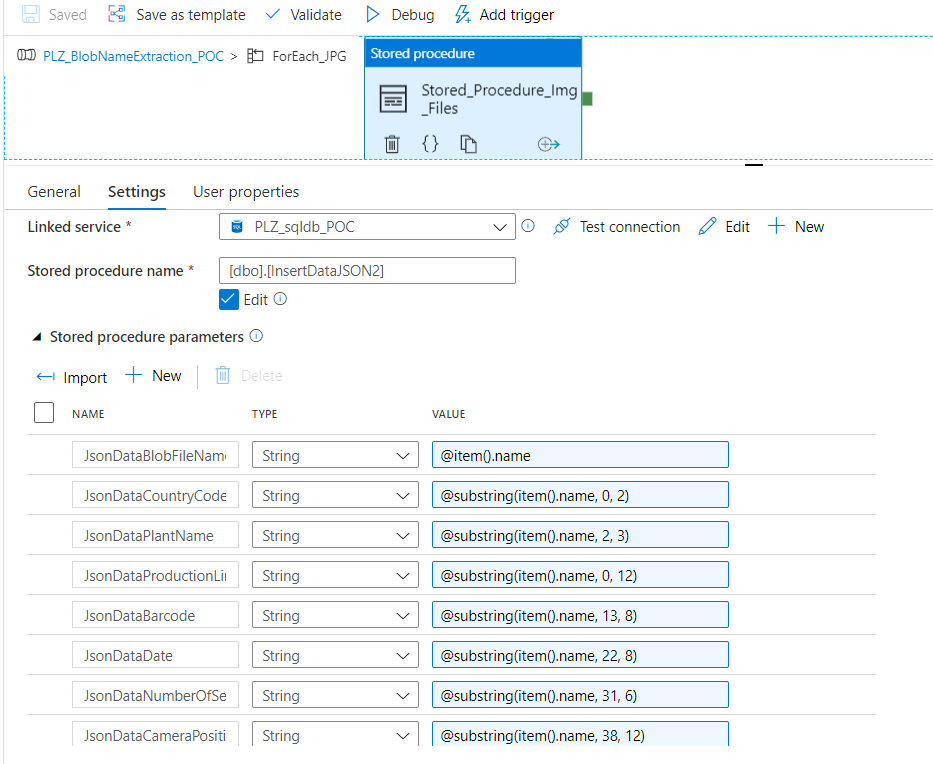Open the Linked service dropdown

click(501, 226)
